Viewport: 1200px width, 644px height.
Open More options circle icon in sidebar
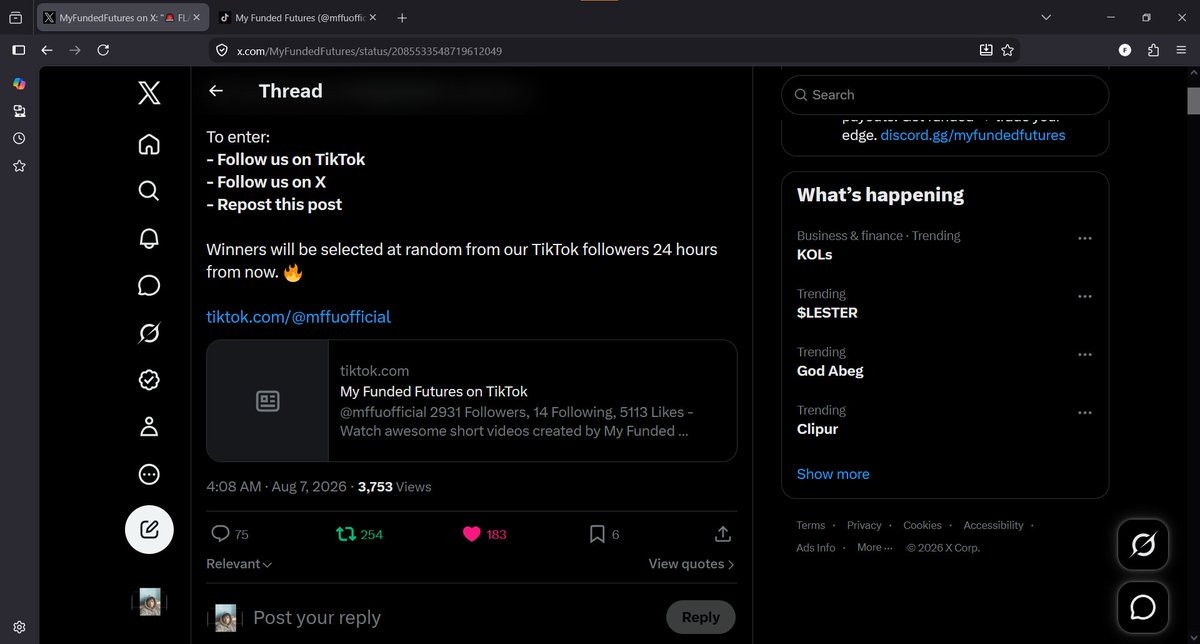coord(149,475)
